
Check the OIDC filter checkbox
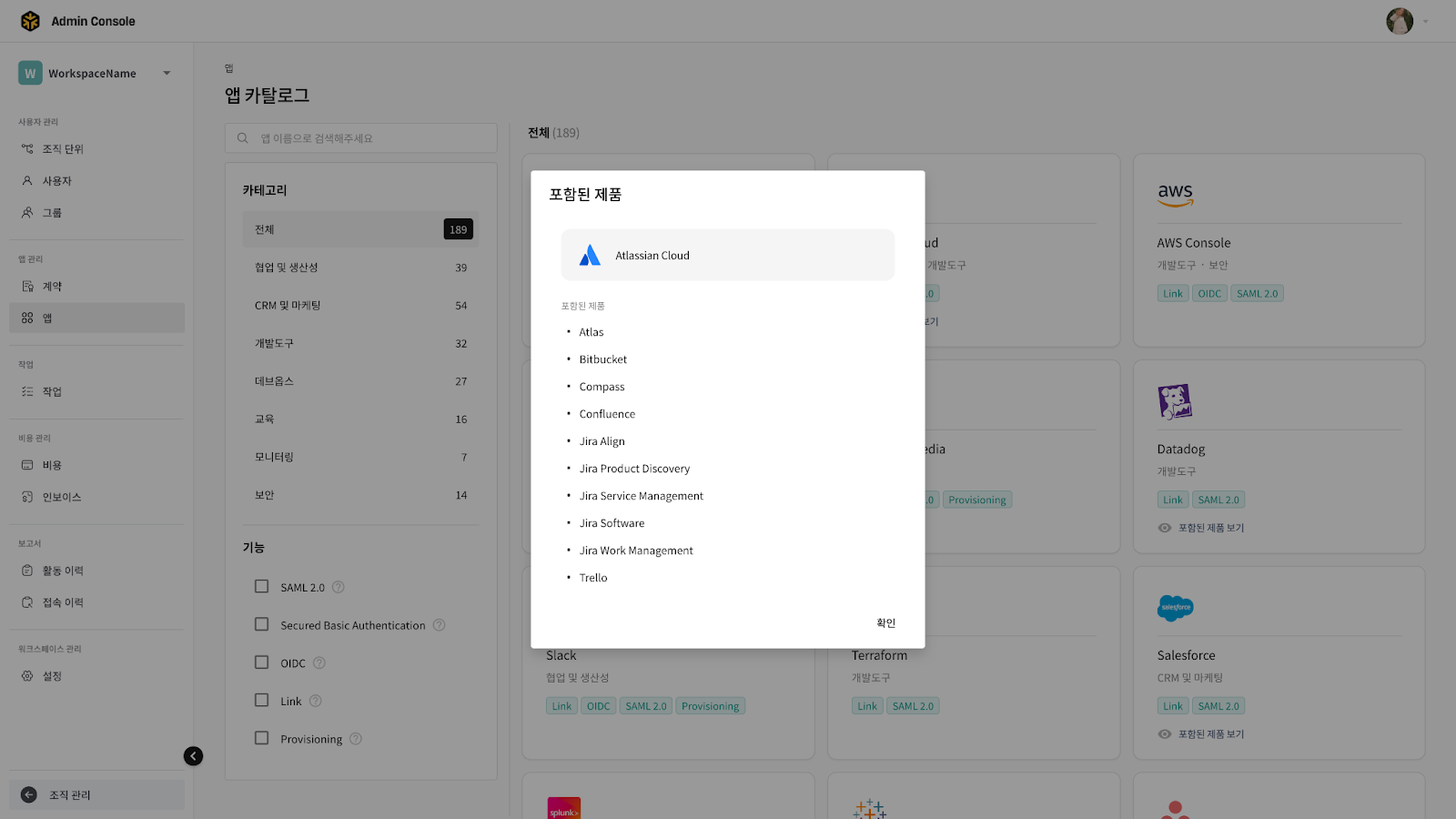click(x=262, y=662)
